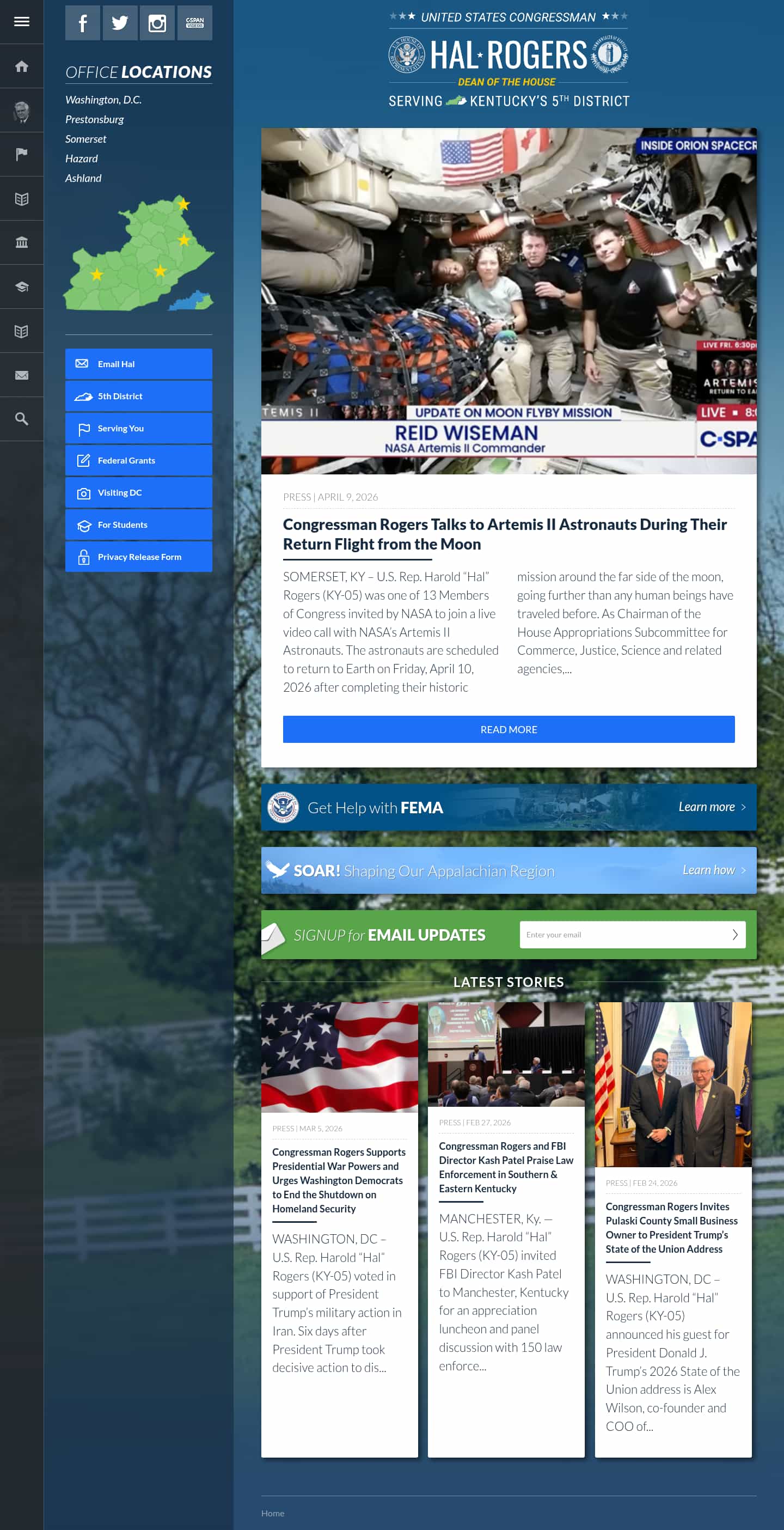Click the green 5th district map
The image size is (784, 1530).
coord(138,254)
